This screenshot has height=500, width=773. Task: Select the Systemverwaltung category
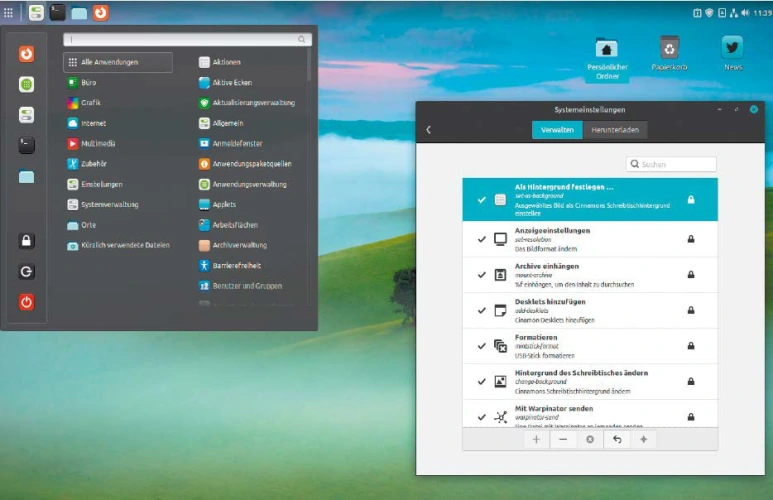109,204
